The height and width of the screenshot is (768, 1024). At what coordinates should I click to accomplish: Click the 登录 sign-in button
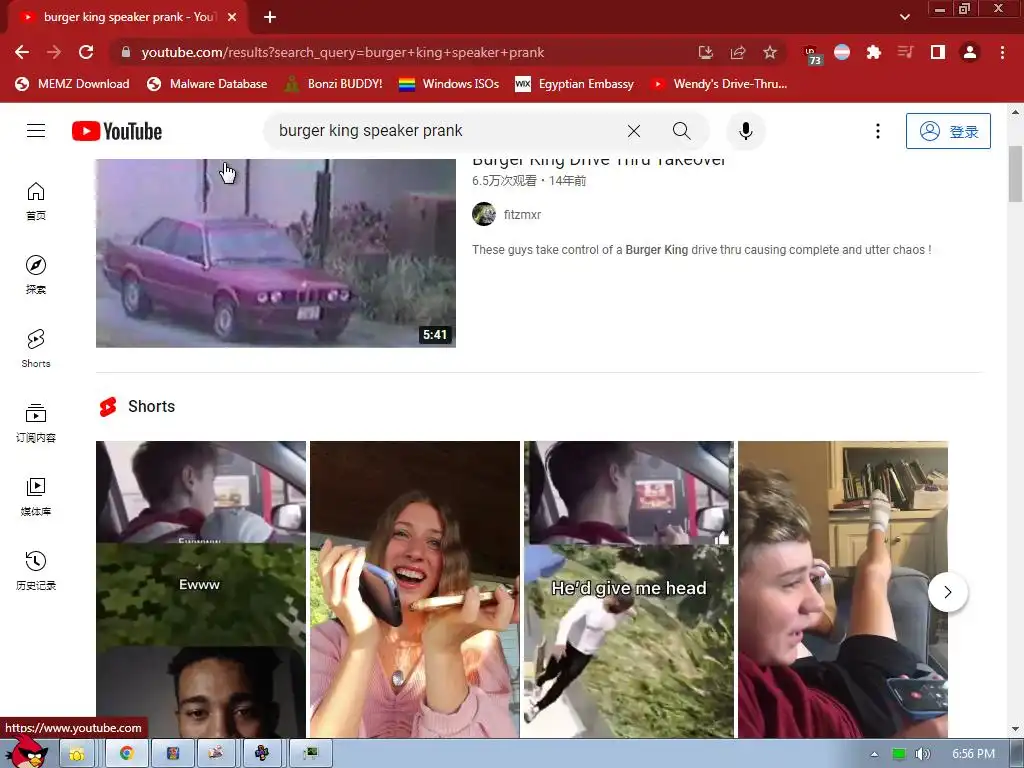pos(948,131)
